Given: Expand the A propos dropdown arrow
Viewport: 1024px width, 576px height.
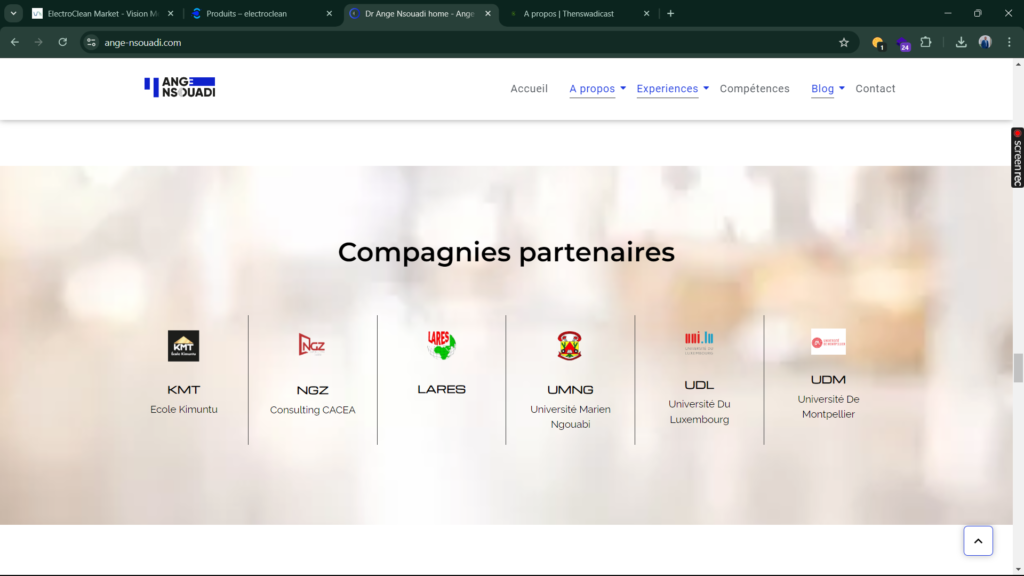Looking at the screenshot, I should [623, 88].
